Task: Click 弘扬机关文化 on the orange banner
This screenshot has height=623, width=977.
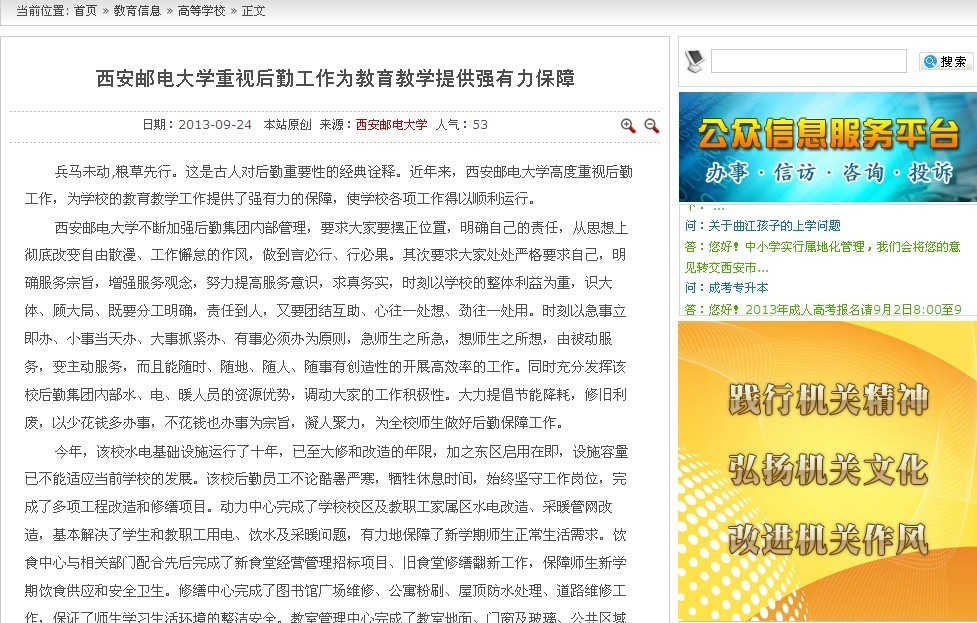Action: point(828,468)
